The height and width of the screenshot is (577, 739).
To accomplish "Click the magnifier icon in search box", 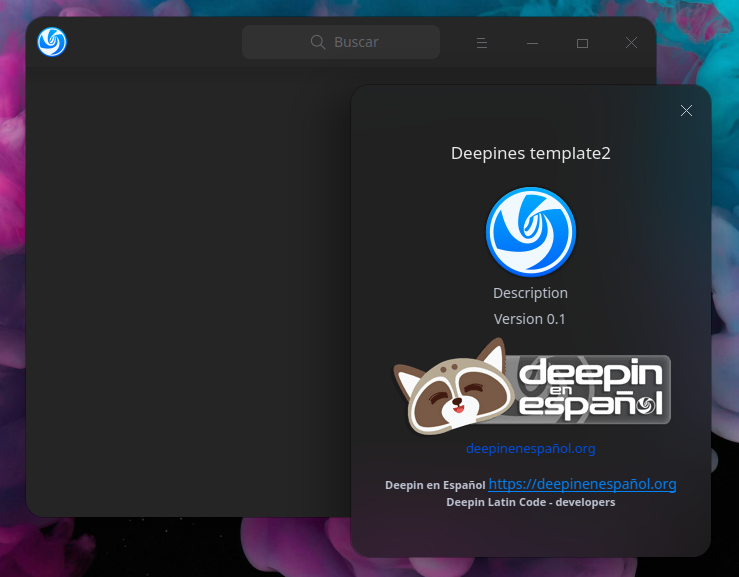I will pyautogui.click(x=318, y=42).
